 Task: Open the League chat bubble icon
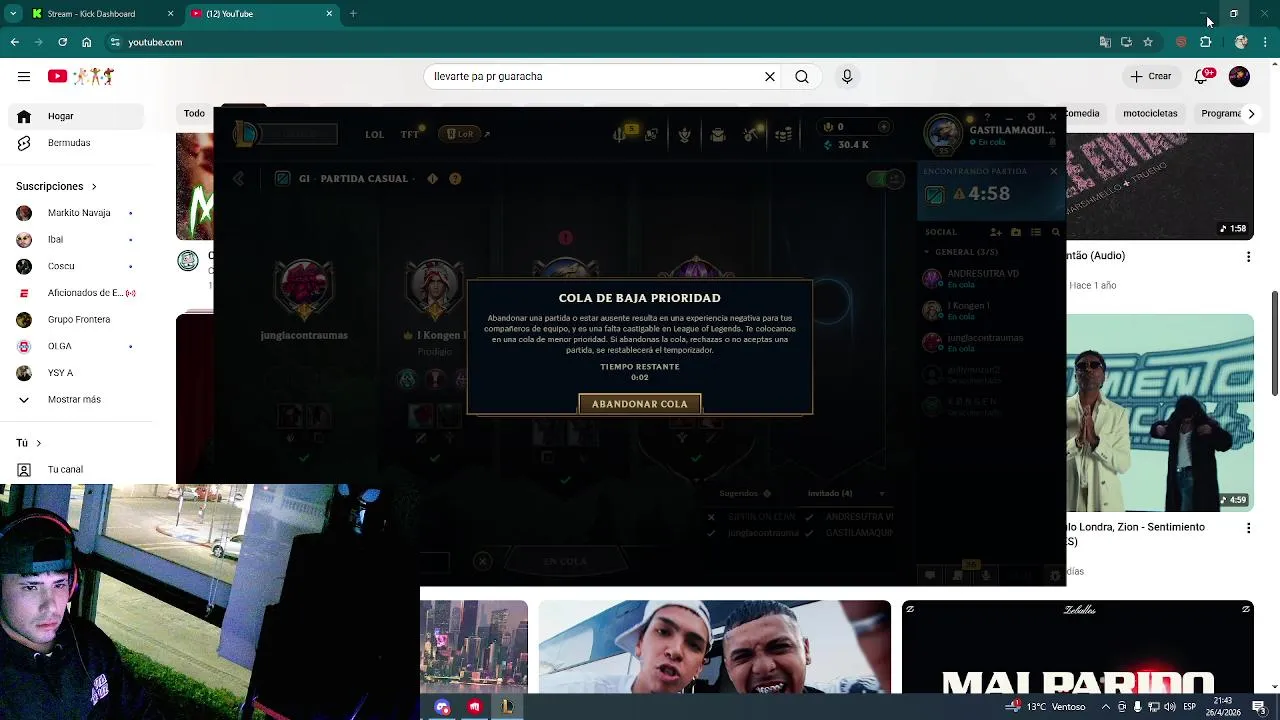(930, 575)
